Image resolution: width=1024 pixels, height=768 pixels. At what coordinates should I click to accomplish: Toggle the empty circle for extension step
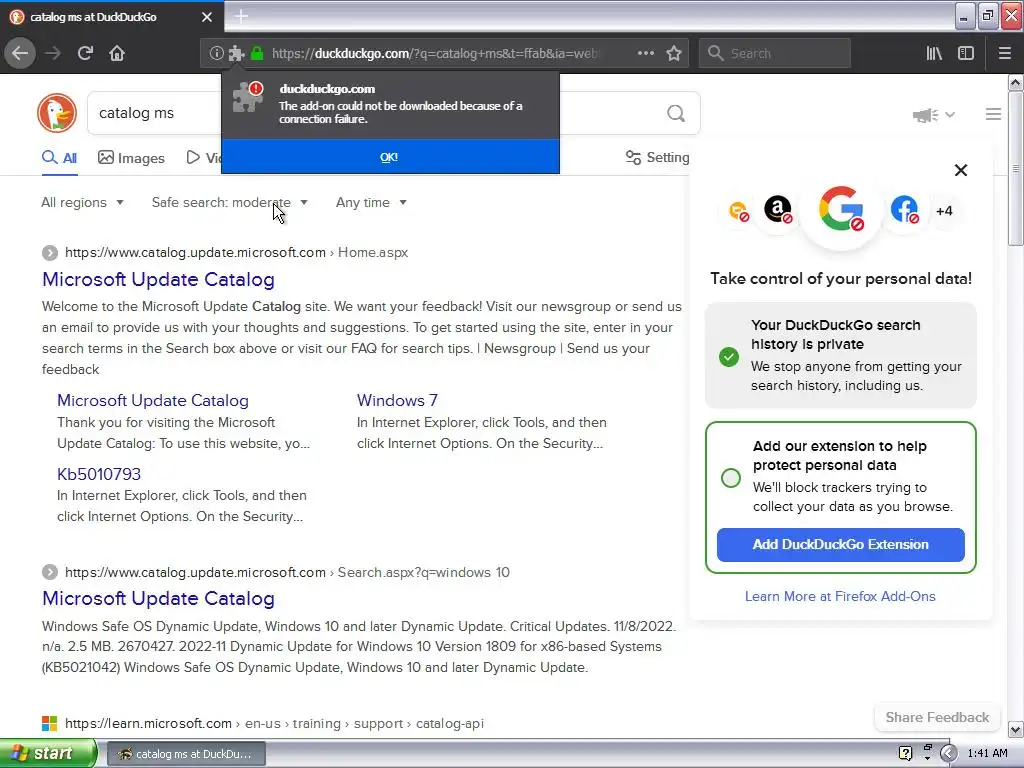(731, 477)
